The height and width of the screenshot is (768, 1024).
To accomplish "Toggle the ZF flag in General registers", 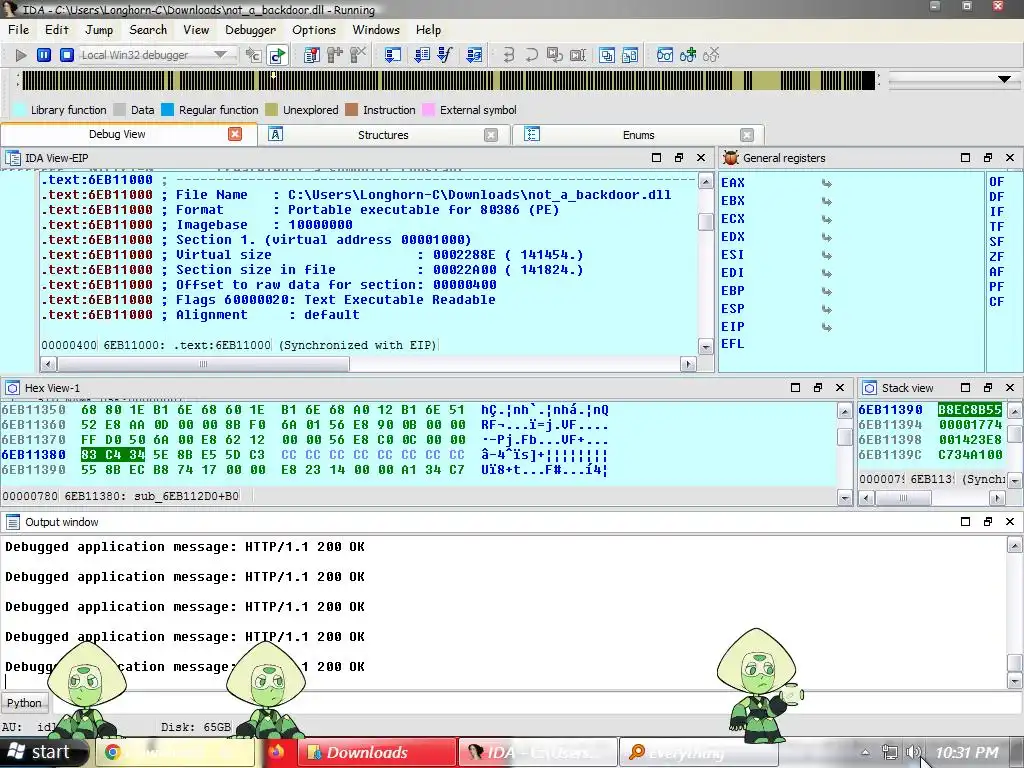I will (x=997, y=257).
